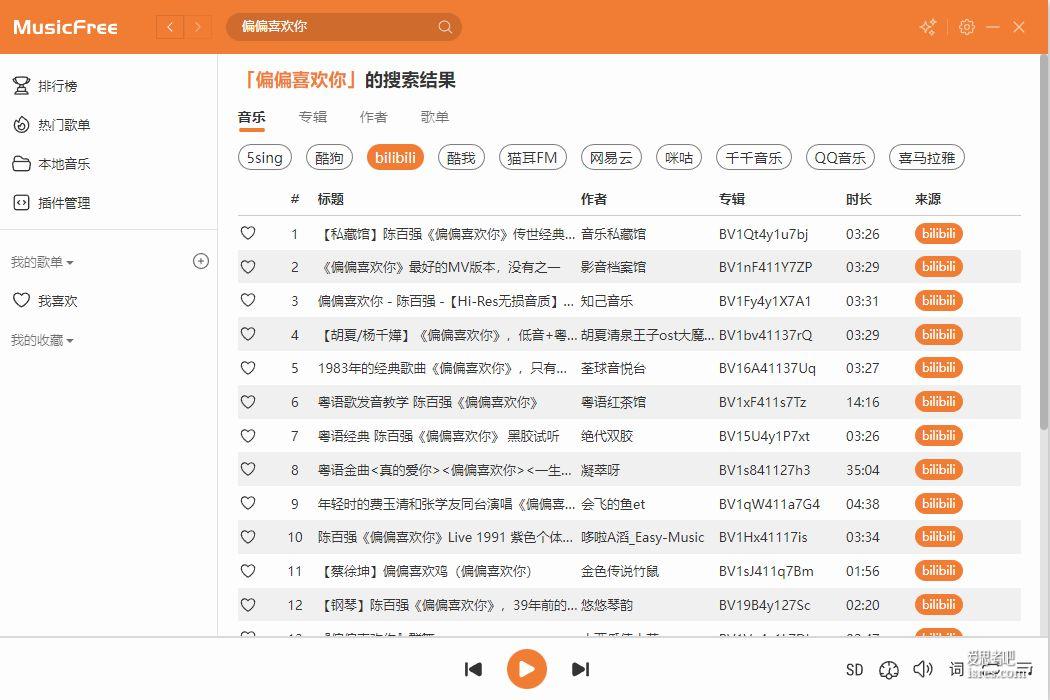Click title 【蔡徐坤】偏偏喜欢鸡
1050x700 pixels.
click(x=425, y=571)
